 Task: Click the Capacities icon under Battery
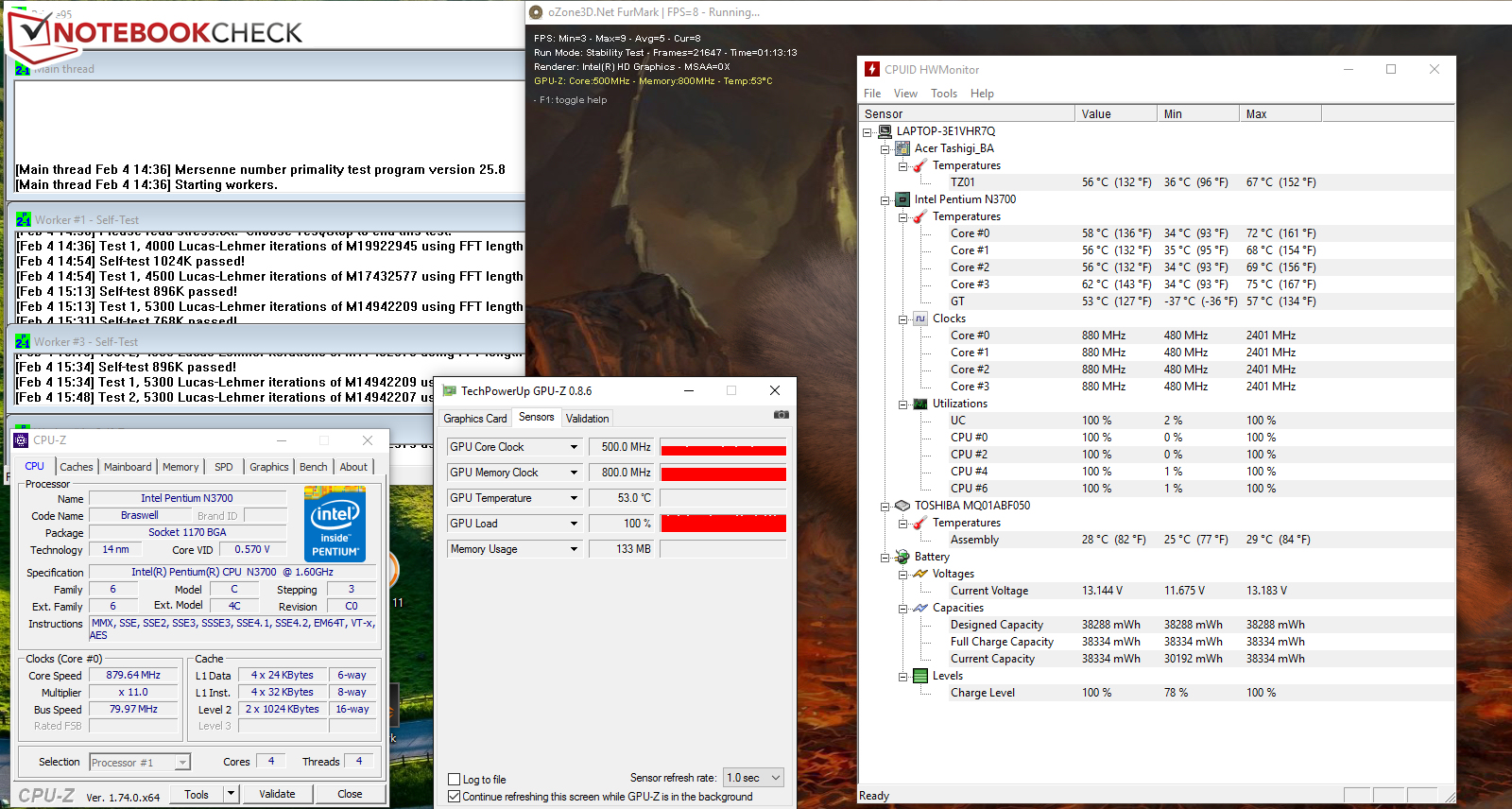(920, 608)
